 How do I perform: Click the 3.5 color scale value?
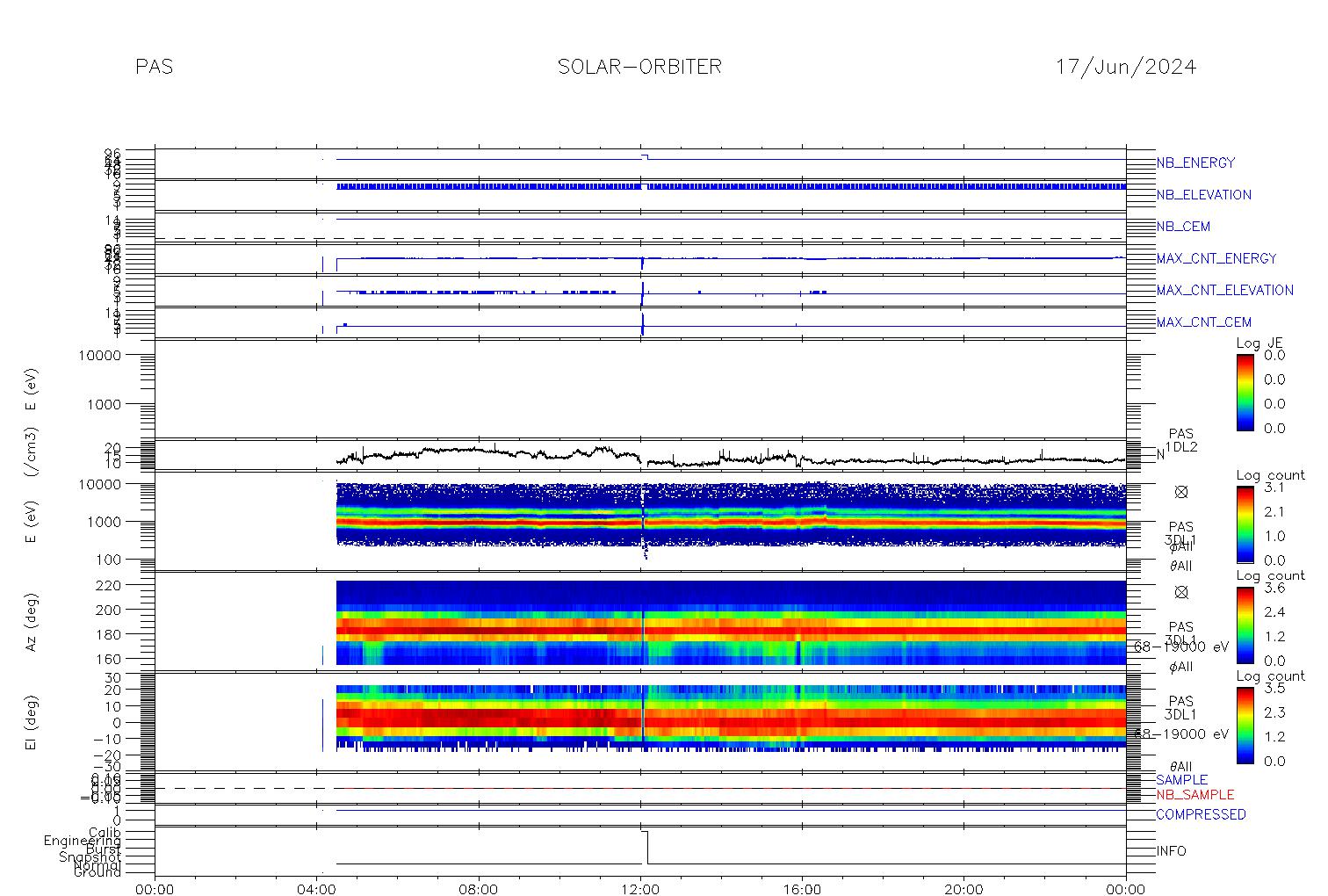[x=1274, y=688]
